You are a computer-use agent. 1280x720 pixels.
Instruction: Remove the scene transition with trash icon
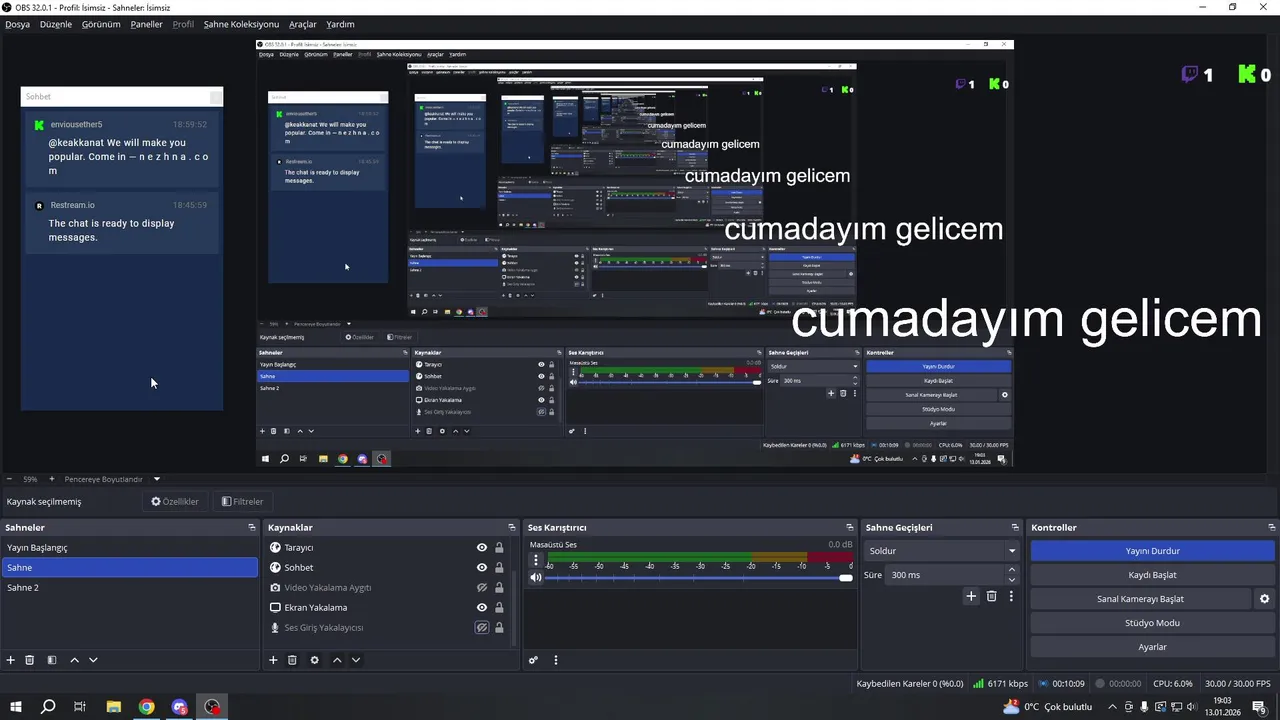(x=991, y=596)
